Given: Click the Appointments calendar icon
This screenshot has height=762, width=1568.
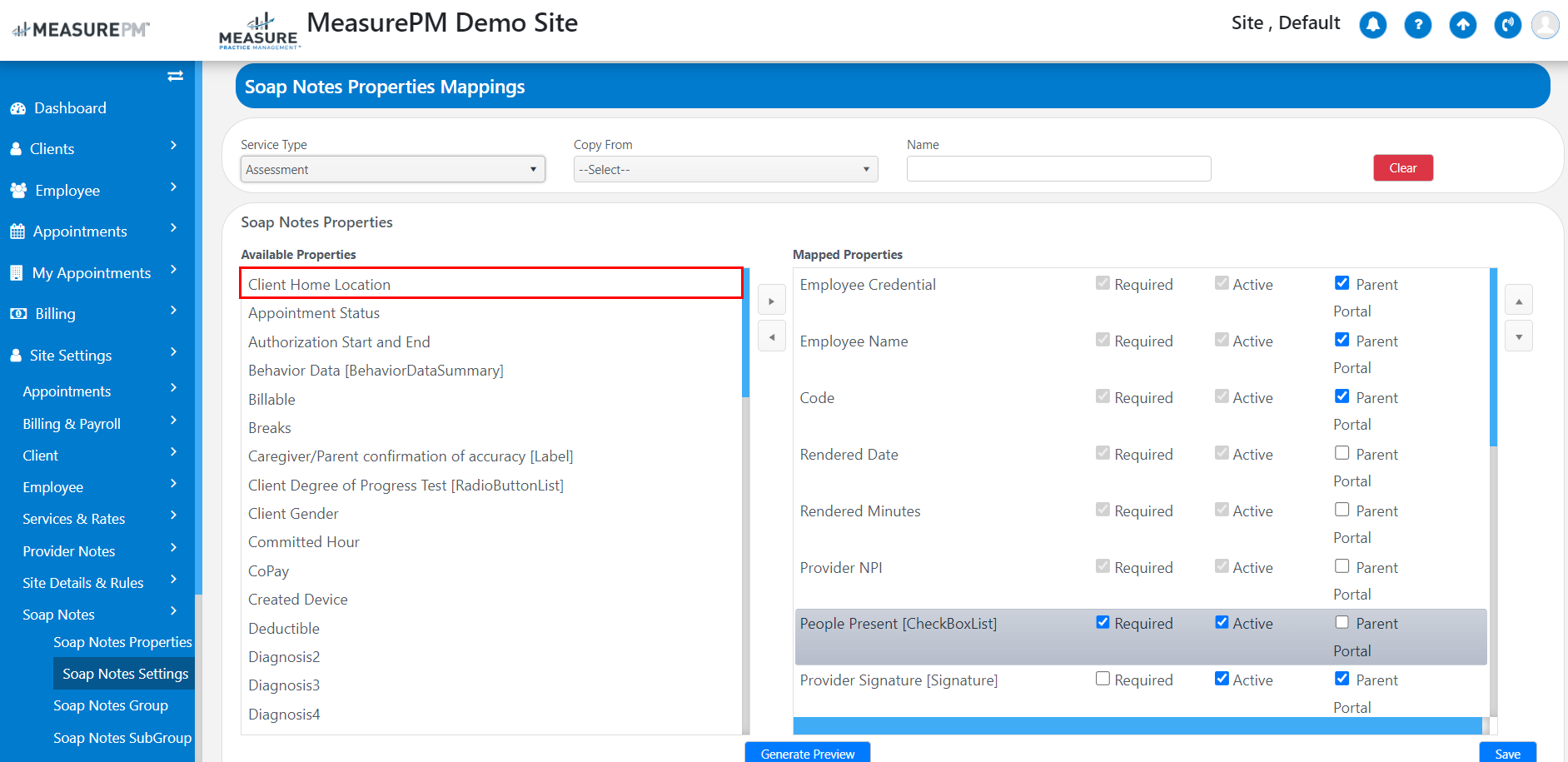Looking at the screenshot, I should pos(17,232).
